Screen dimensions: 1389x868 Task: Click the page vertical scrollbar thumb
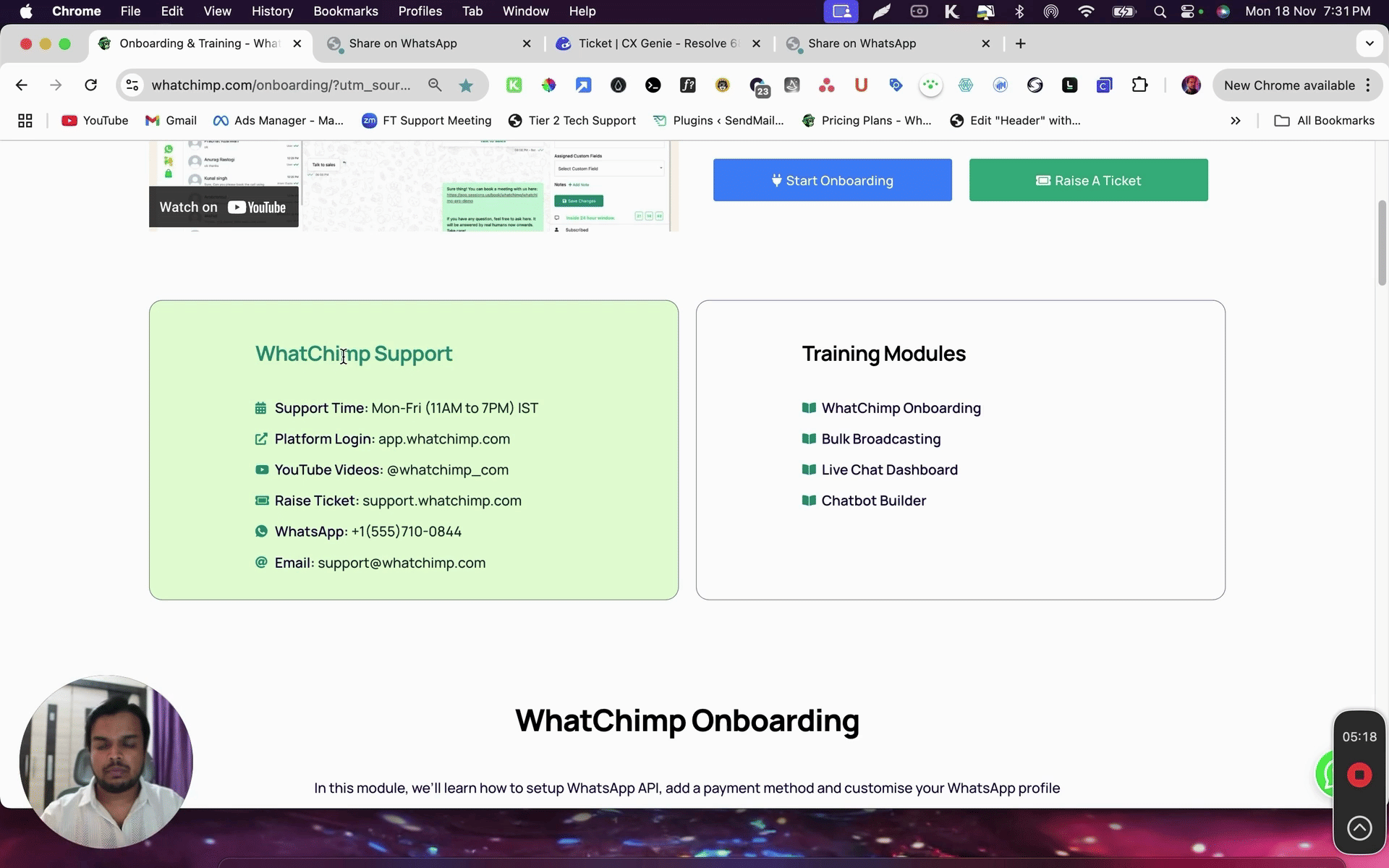(1381, 242)
